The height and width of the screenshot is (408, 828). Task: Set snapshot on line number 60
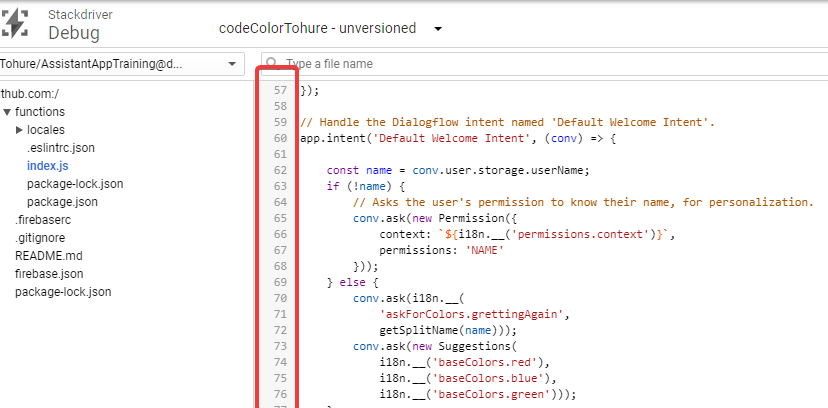[280, 138]
